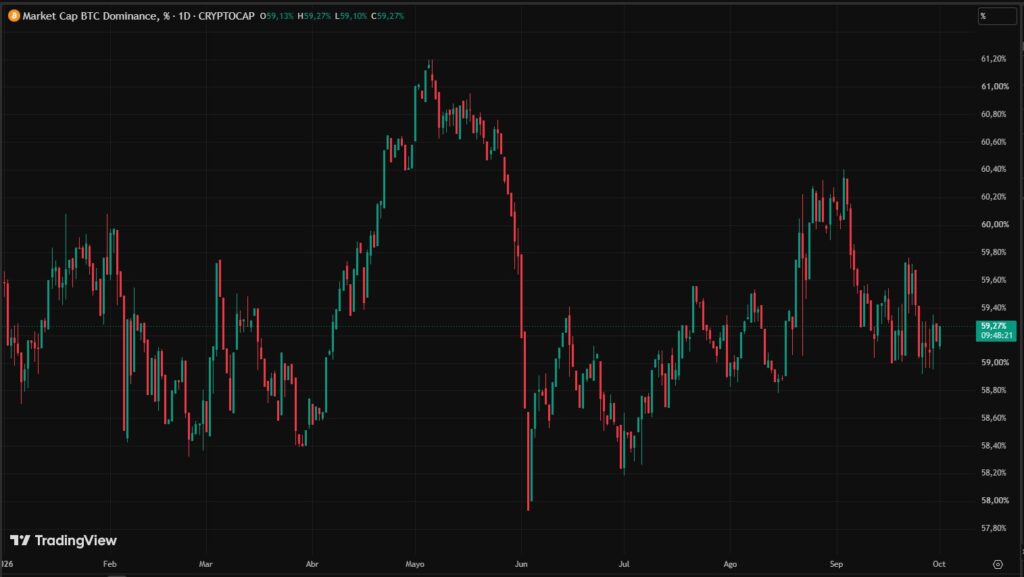Click the 60,20% price scale label
The height and width of the screenshot is (577, 1024).
993,196
